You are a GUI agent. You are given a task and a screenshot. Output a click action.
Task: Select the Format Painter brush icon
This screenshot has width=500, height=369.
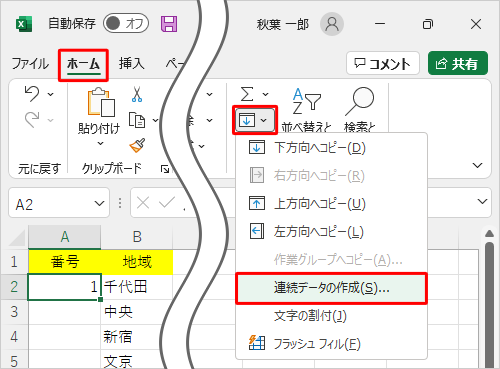(137, 146)
